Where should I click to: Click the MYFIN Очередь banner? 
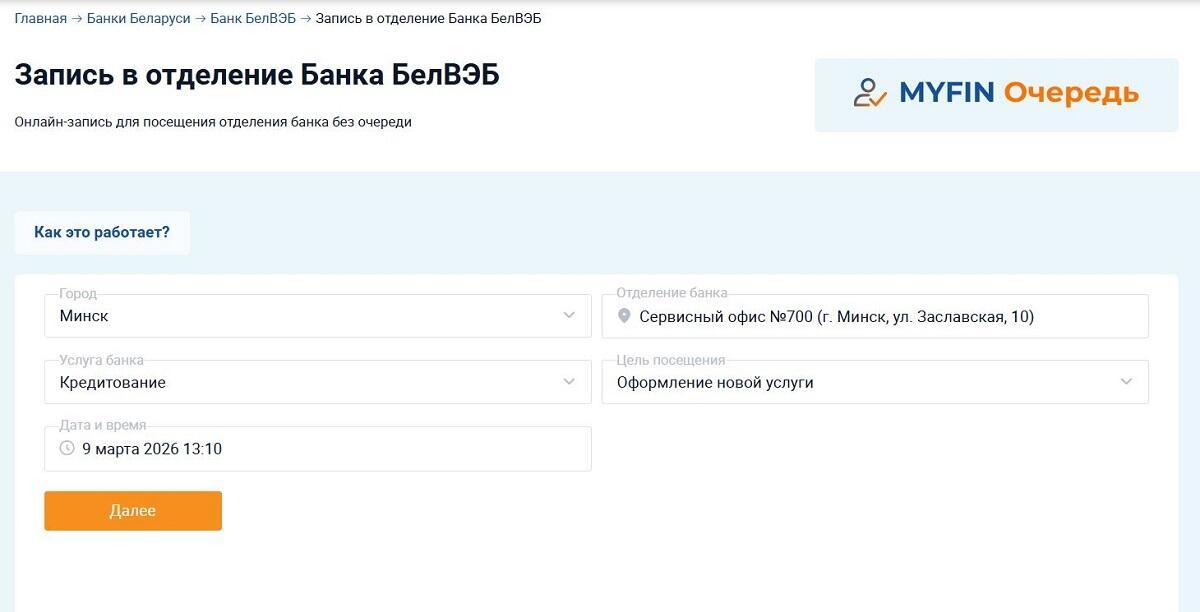click(996, 95)
